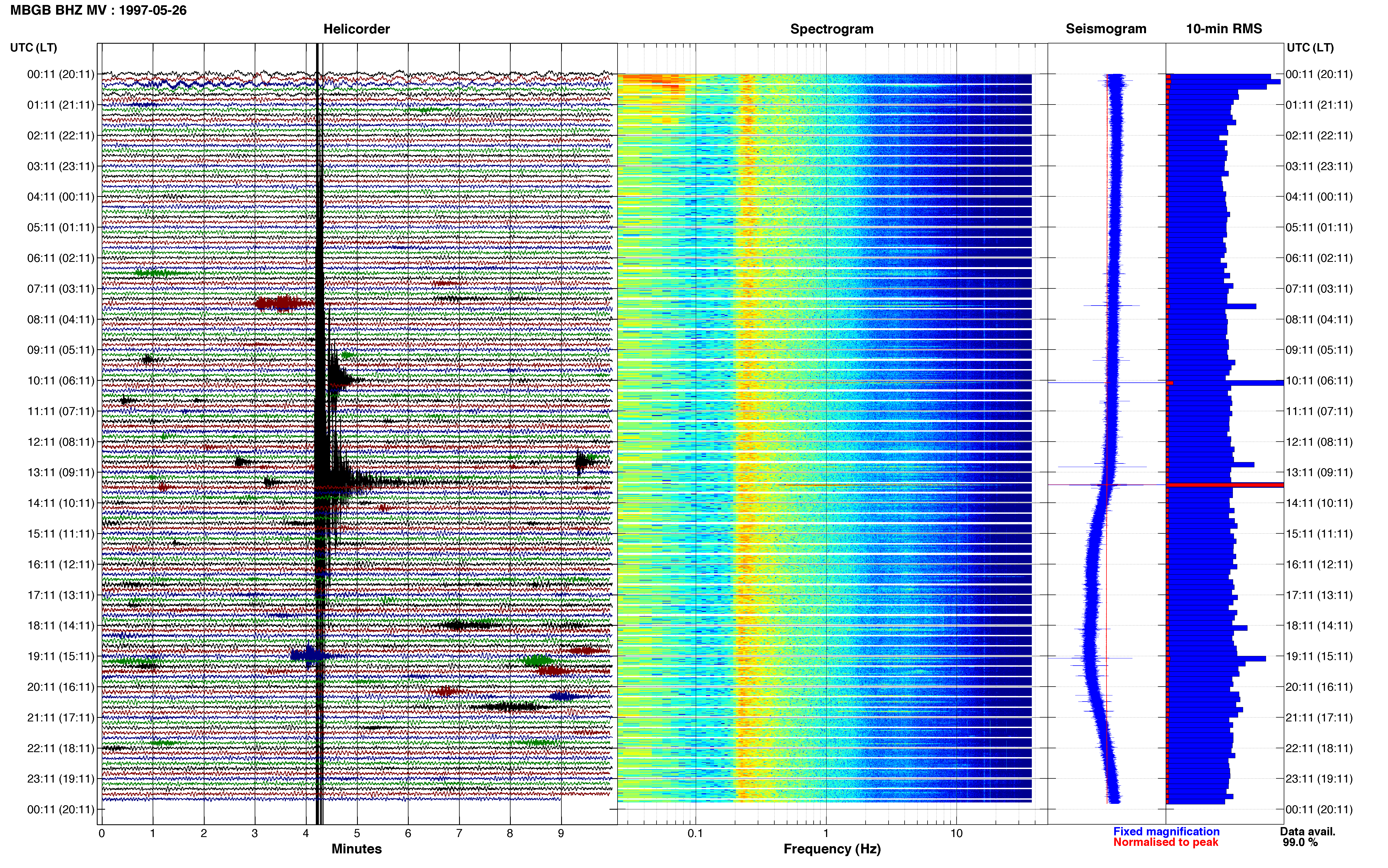Click the 20:11 (16:11) label beside the RMS panel
The width and height of the screenshot is (1388, 868).
[x=1319, y=687]
